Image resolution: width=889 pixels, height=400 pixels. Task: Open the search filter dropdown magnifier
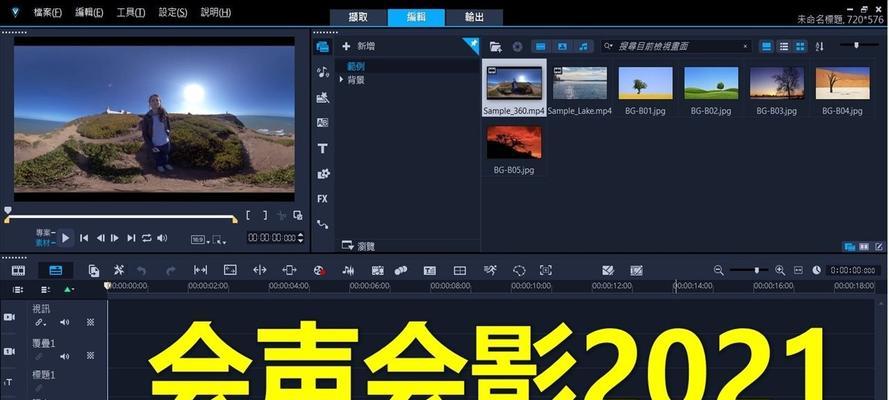[x=608, y=46]
